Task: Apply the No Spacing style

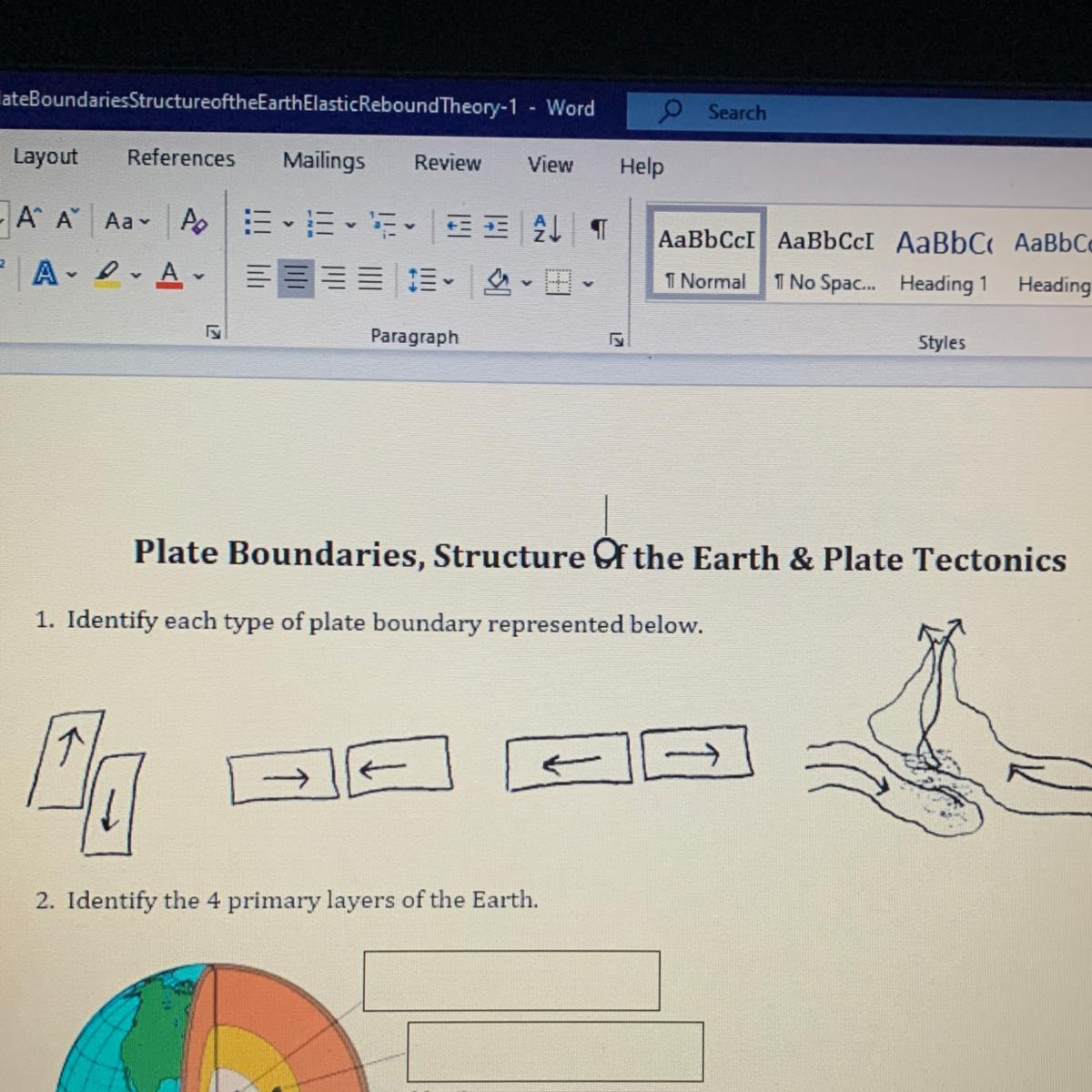Action: (824, 260)
